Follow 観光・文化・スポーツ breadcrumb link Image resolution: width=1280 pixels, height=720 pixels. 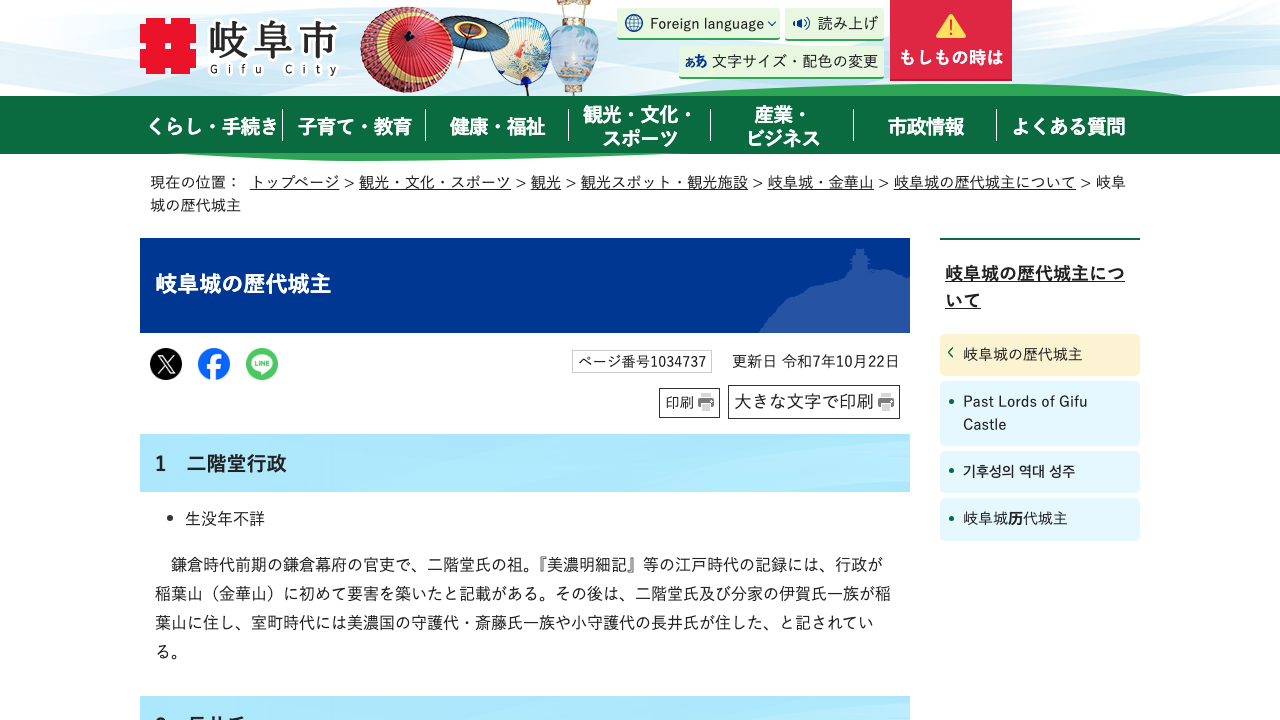pos(435,182)
